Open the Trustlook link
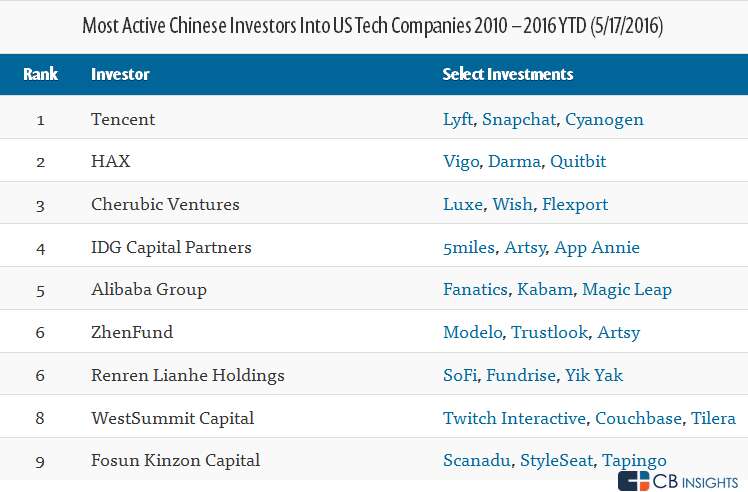The width and height of the screenshot is (748, 492). (x=549, y=332)
